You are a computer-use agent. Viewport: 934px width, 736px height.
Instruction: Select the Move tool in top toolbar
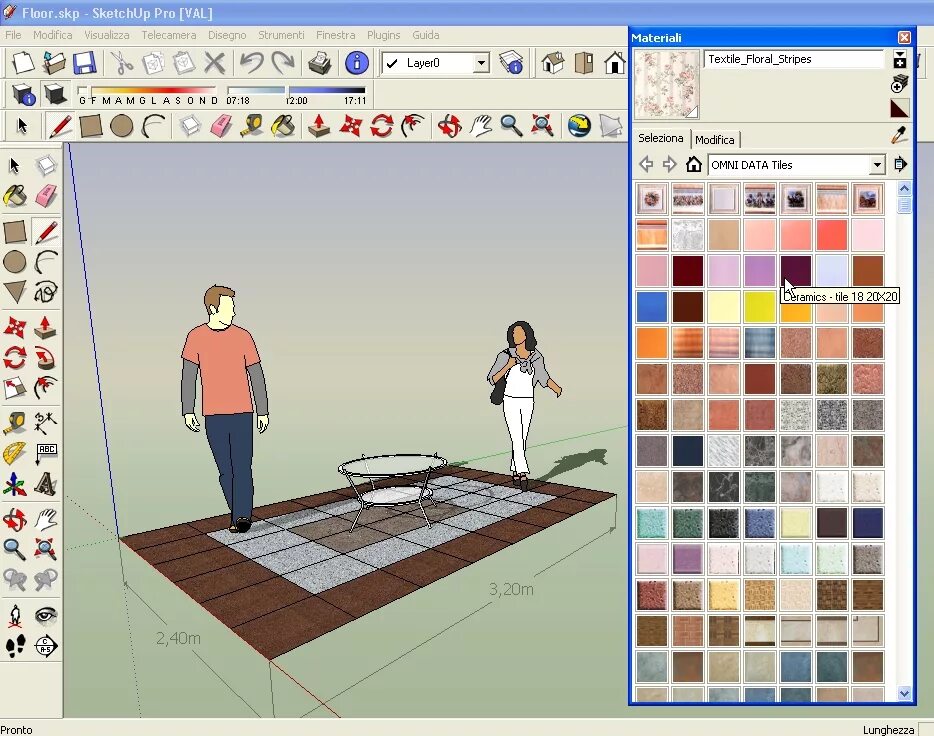click(x=350, y=126)
